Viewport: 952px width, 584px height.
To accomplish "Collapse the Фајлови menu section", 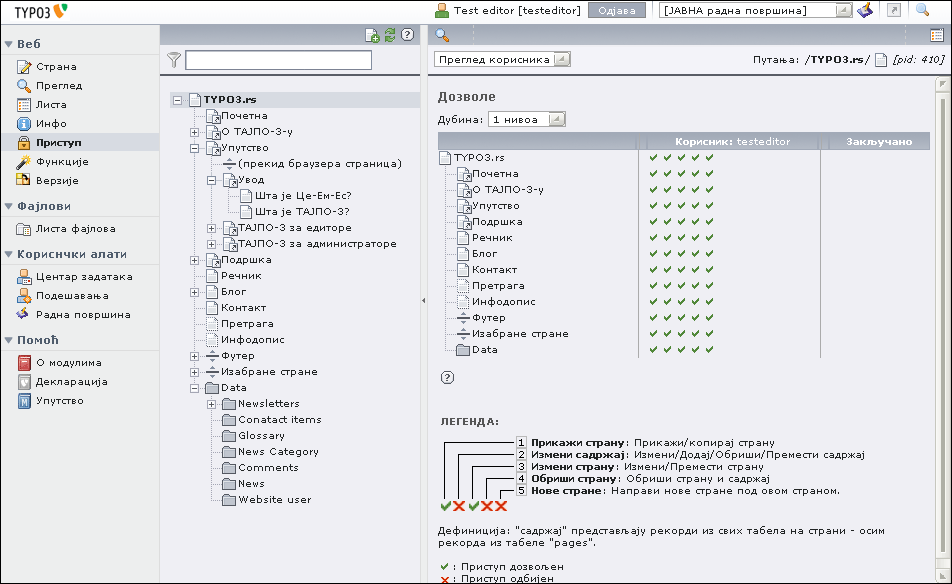I will (8, 206).
